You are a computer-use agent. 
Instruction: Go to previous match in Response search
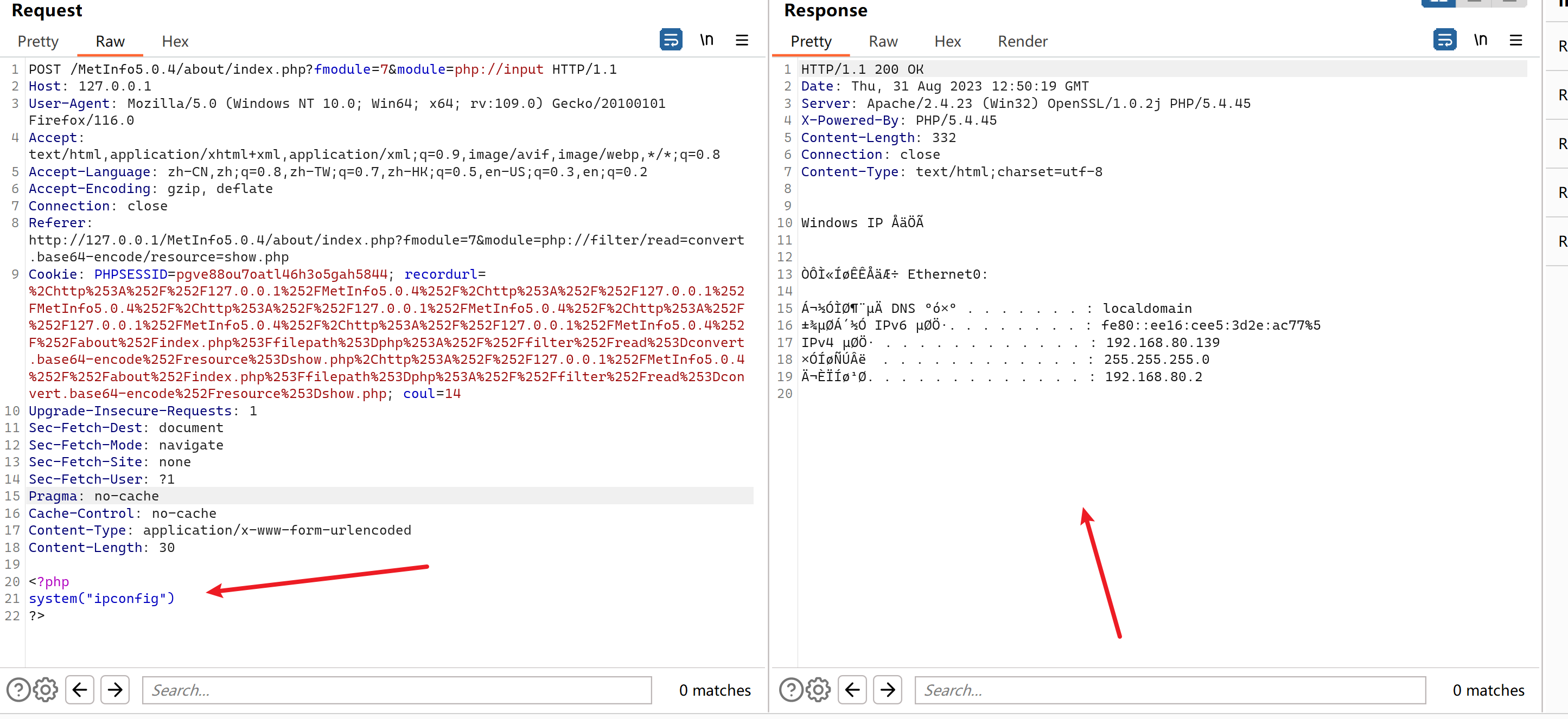click(852, 689)
